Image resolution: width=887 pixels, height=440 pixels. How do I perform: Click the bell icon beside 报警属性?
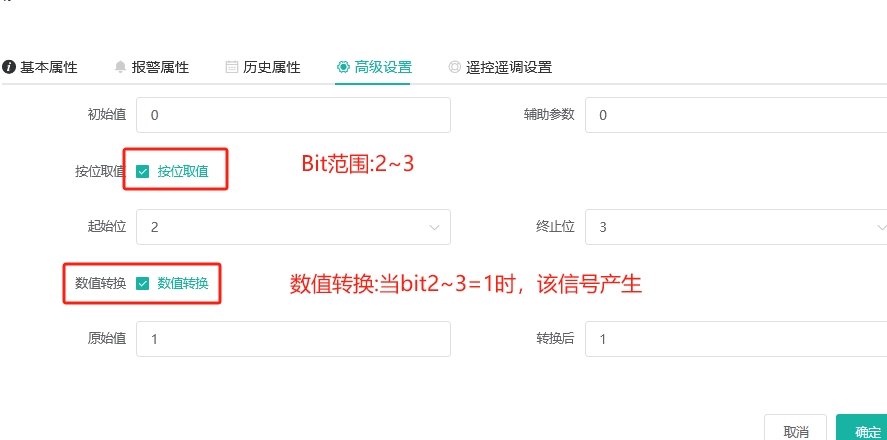click(120, 67)
